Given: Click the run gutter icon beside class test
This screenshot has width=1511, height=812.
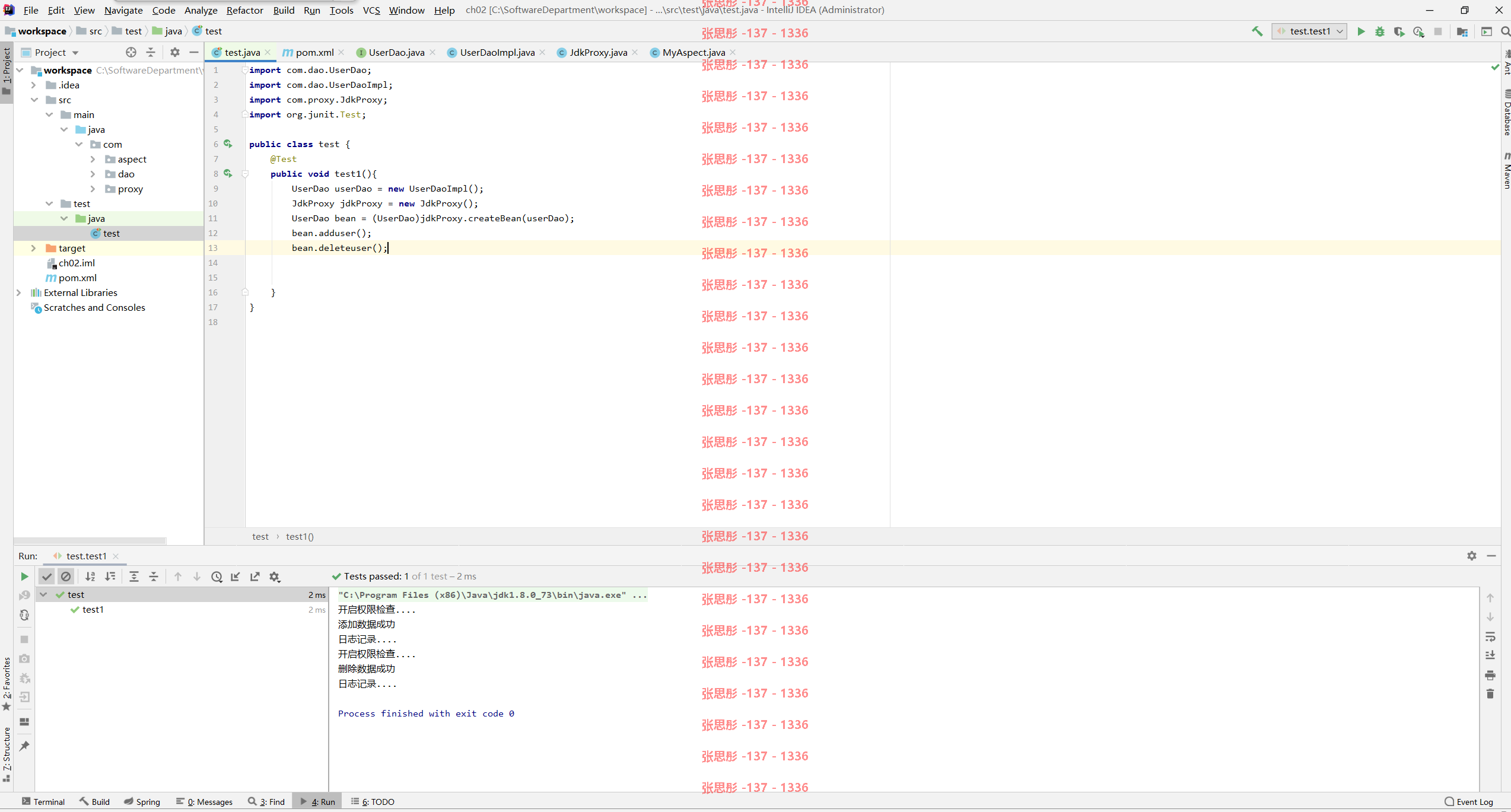Looking at the screenshot, I should tap(228, 144).
